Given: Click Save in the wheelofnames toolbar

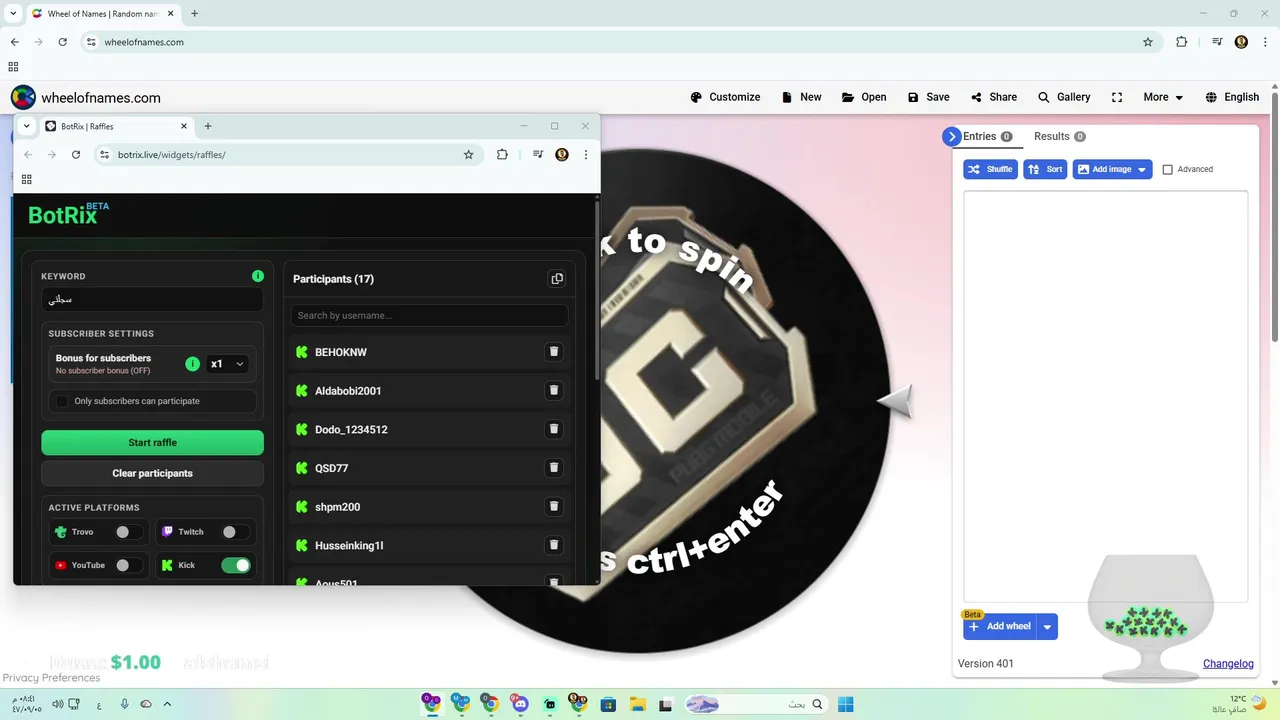Looking at the screenshot, I should (x=928, y=97).
